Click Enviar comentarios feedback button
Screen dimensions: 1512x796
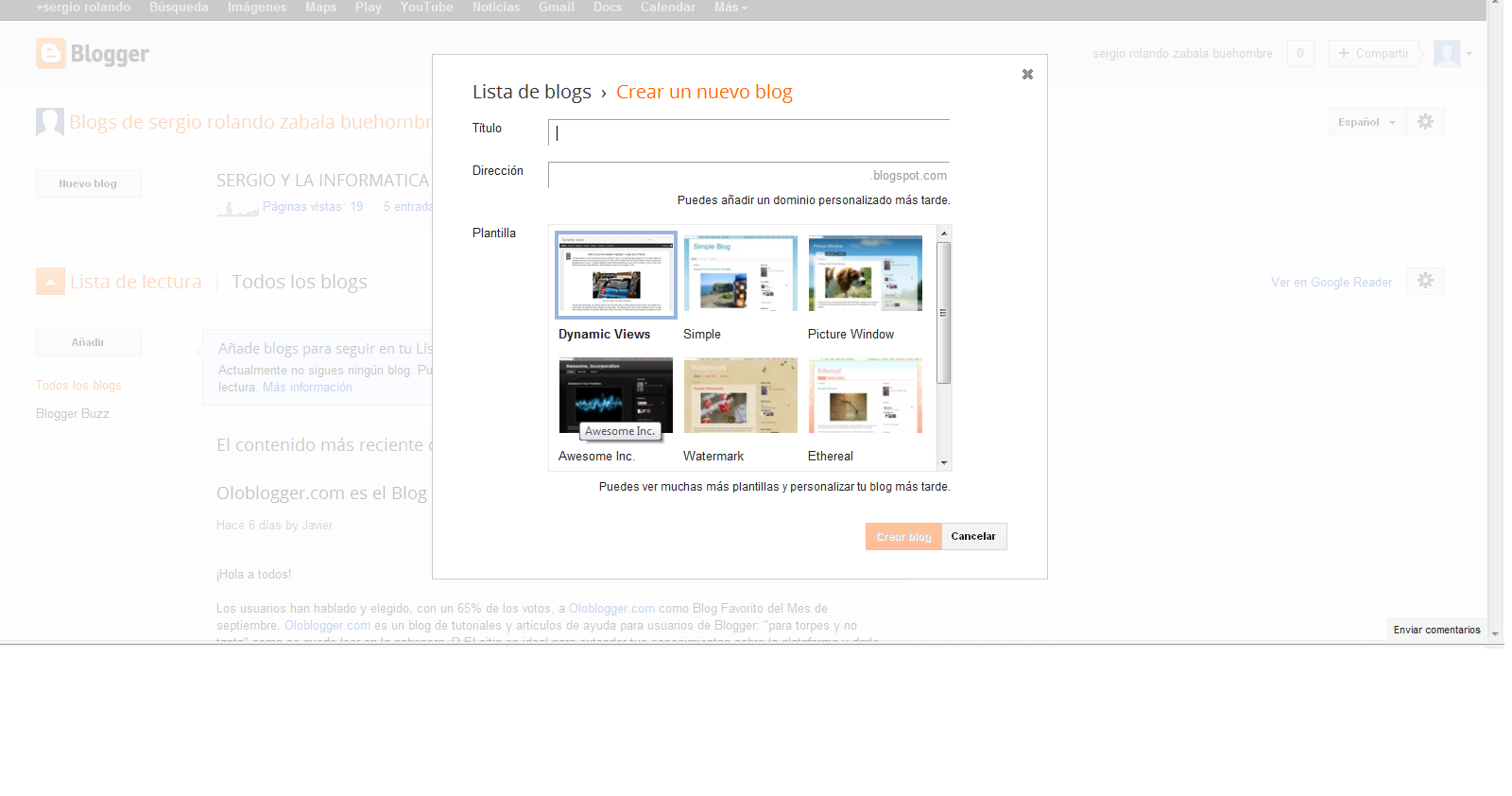(1436, 630)
